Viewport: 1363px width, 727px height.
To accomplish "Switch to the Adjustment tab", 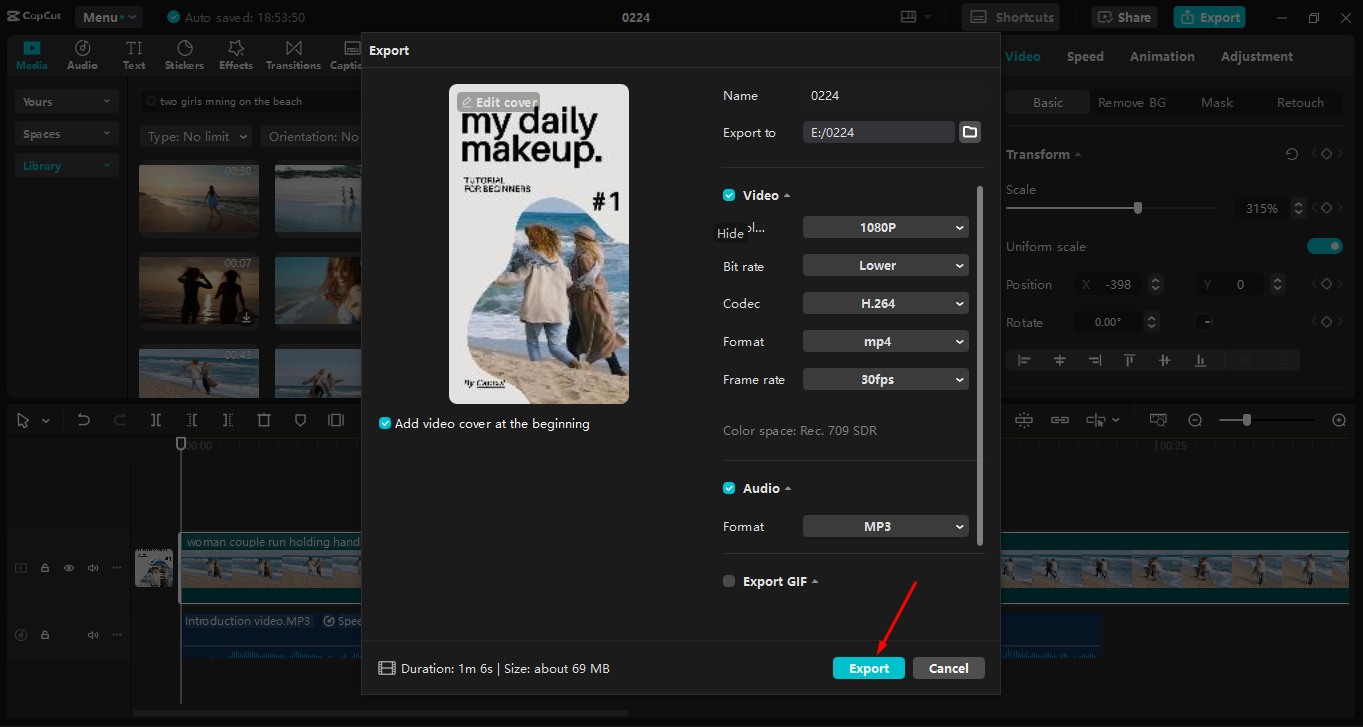I will pyautogui.click(x=1257, y=57).
